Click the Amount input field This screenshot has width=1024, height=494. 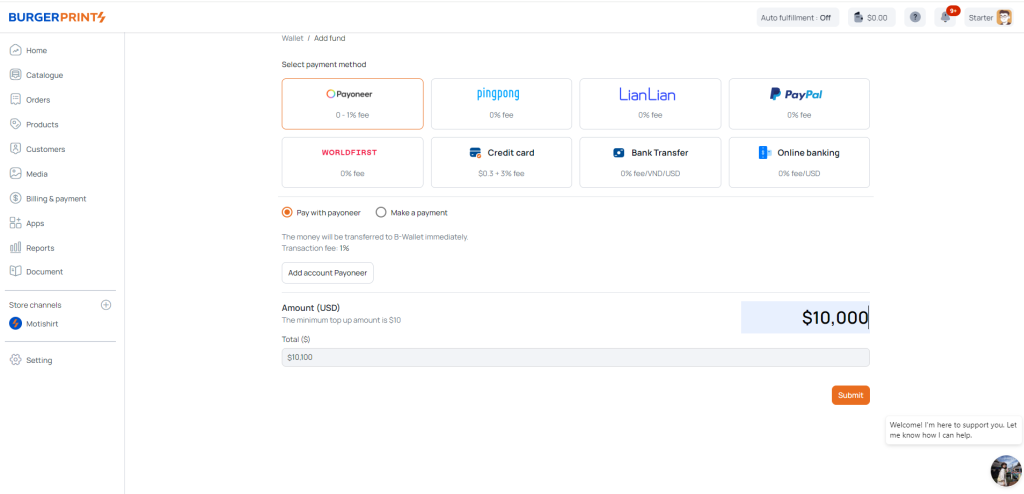tap(804, 318)
